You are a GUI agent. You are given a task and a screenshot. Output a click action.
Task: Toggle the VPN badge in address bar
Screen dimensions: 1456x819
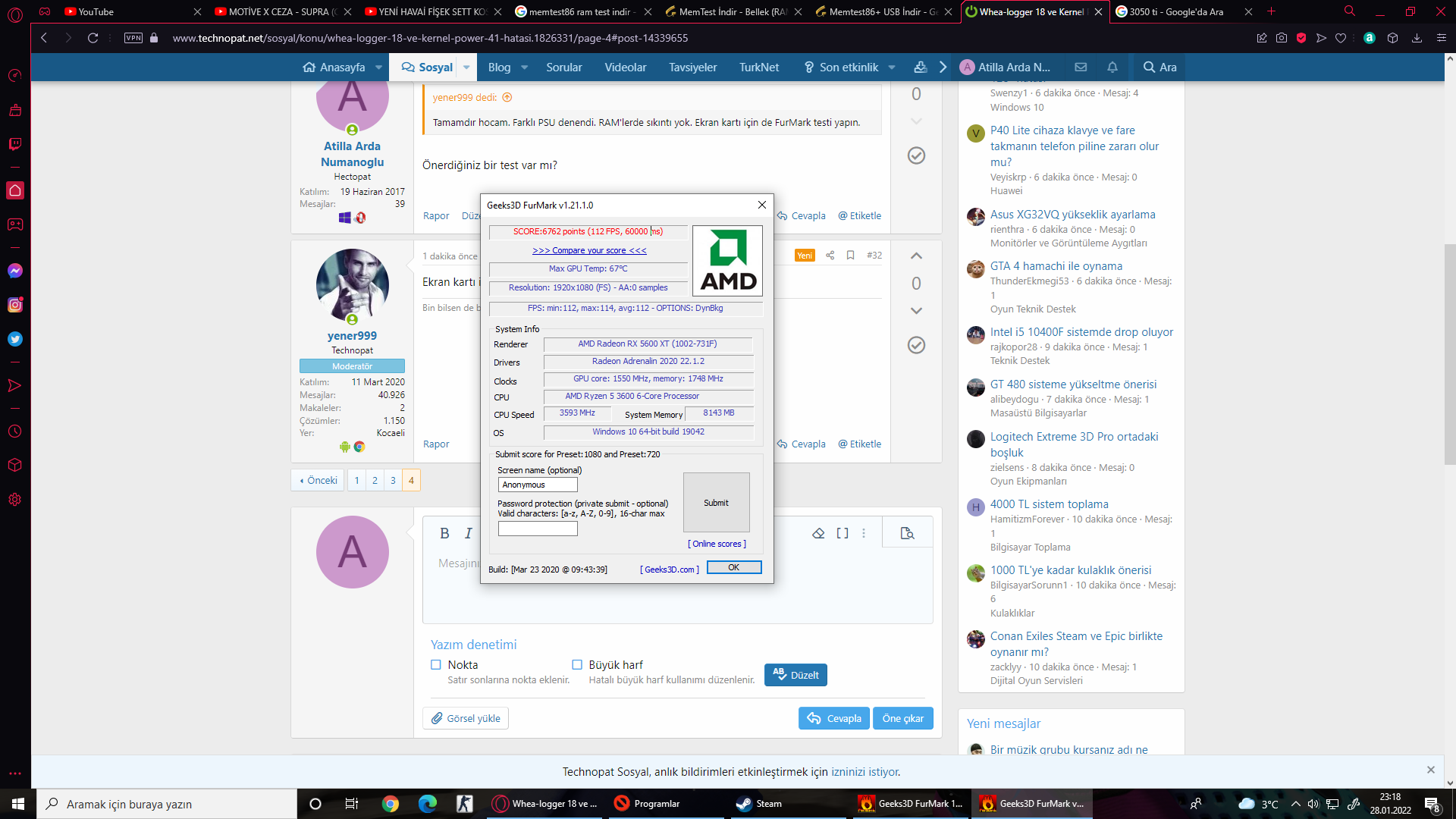pos(133,38)
